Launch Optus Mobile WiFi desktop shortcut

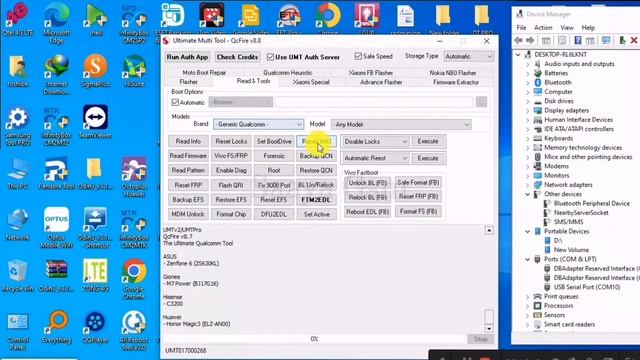pyautogui.click(x=57, y=227)
